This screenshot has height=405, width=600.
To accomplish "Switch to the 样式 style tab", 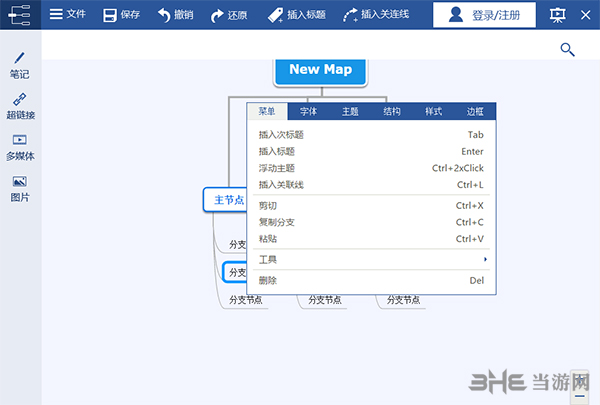I will 434,111.
